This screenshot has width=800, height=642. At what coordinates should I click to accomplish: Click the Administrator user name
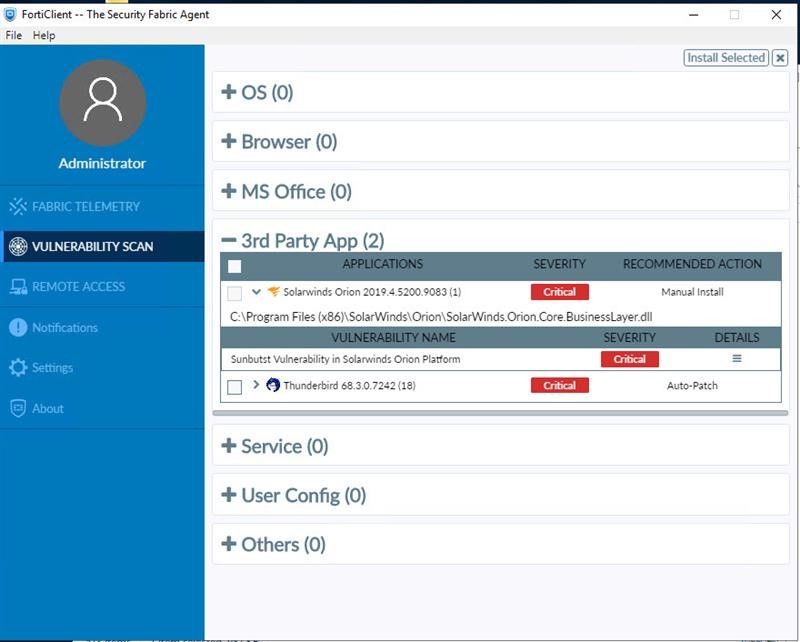tap(102, 163)
